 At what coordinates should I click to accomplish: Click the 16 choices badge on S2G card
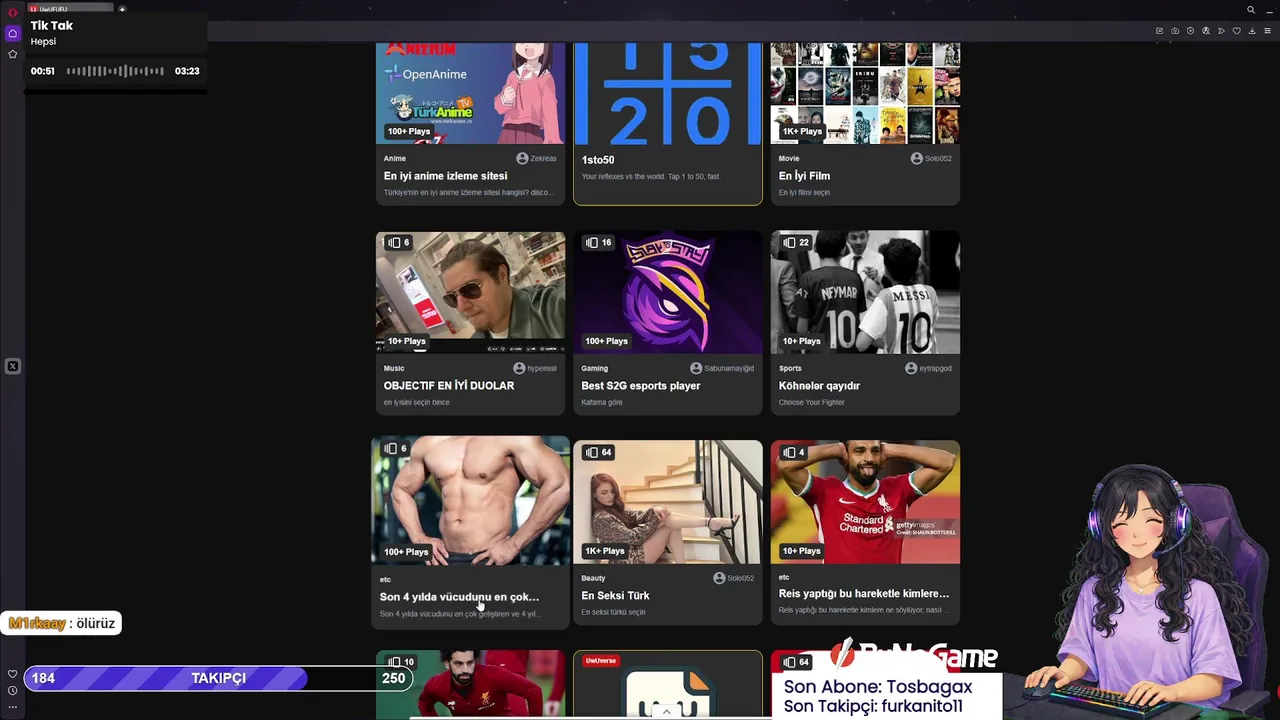599,243
